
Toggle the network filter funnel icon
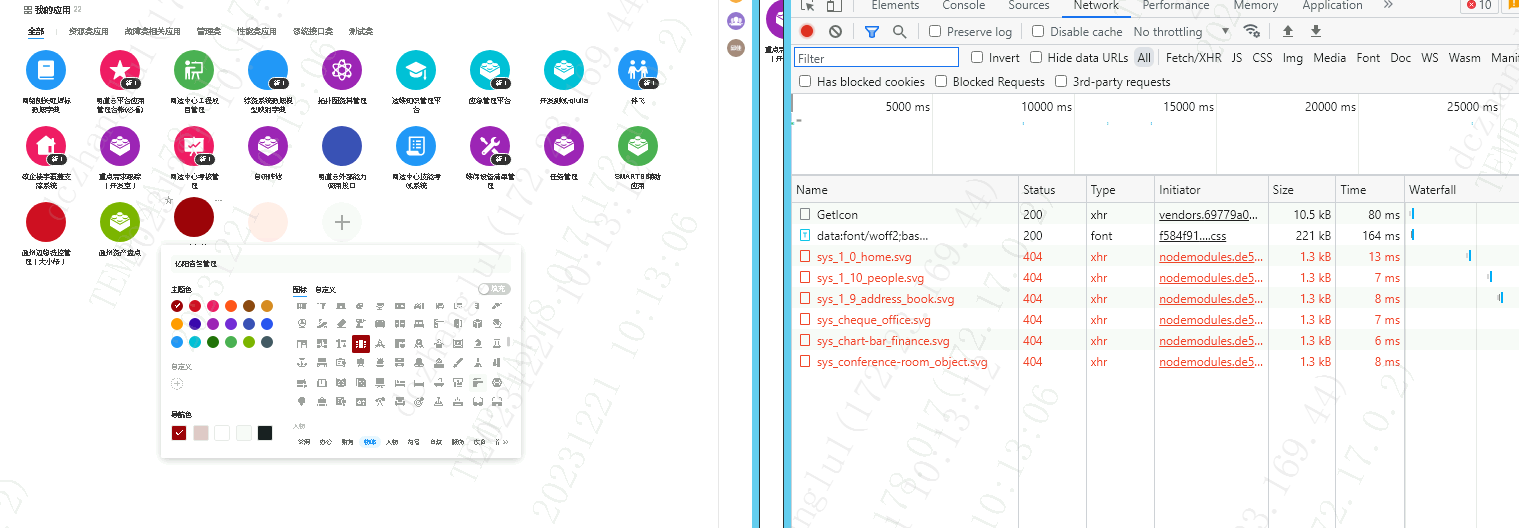point(871,31)
